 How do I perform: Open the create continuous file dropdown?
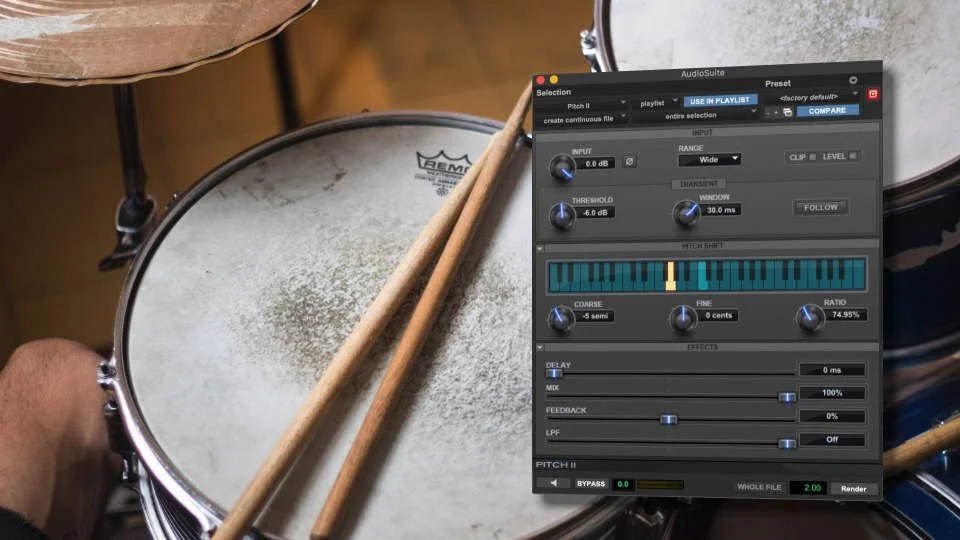[x=582, y=120]
